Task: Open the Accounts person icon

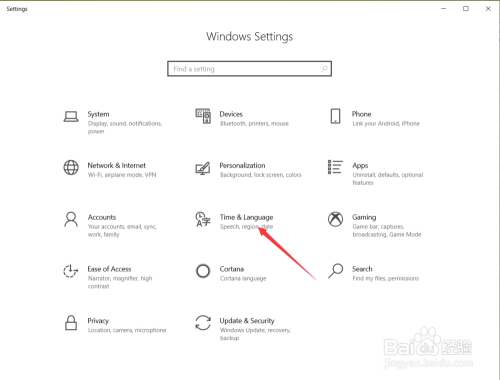Action: coord(71,219)
